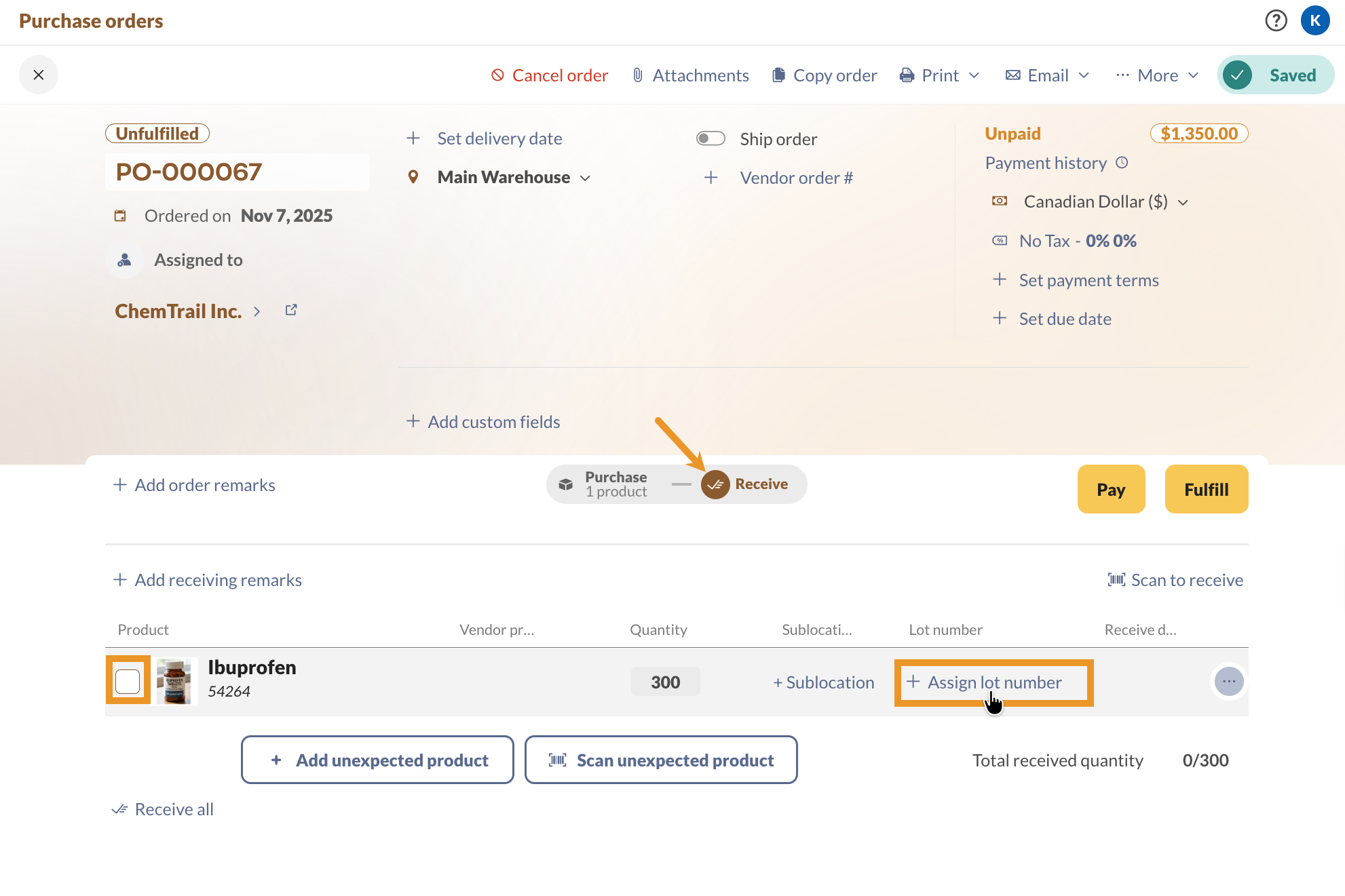Screen dimensions: 1345x896
Task: Expand the Print dropdown
Action: 940,75
